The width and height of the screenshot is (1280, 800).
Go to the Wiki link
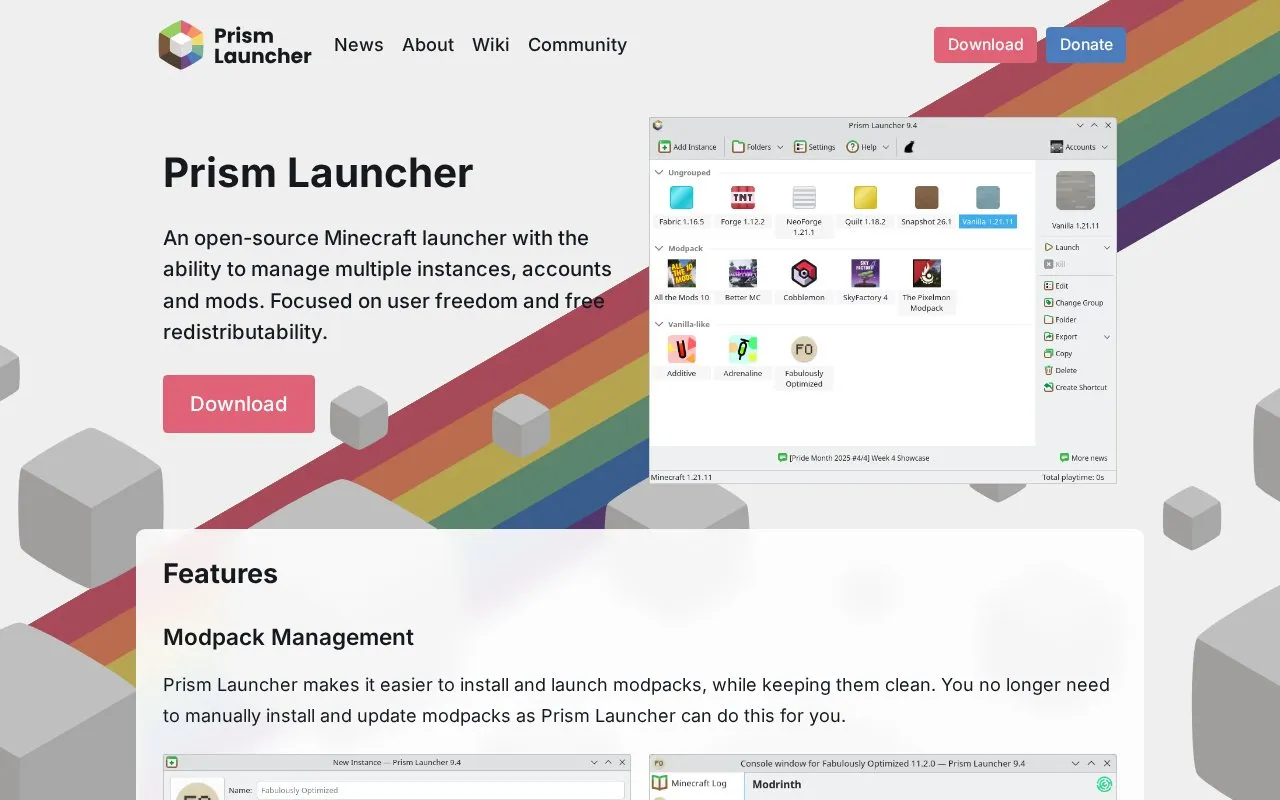[x=491, y=45]
